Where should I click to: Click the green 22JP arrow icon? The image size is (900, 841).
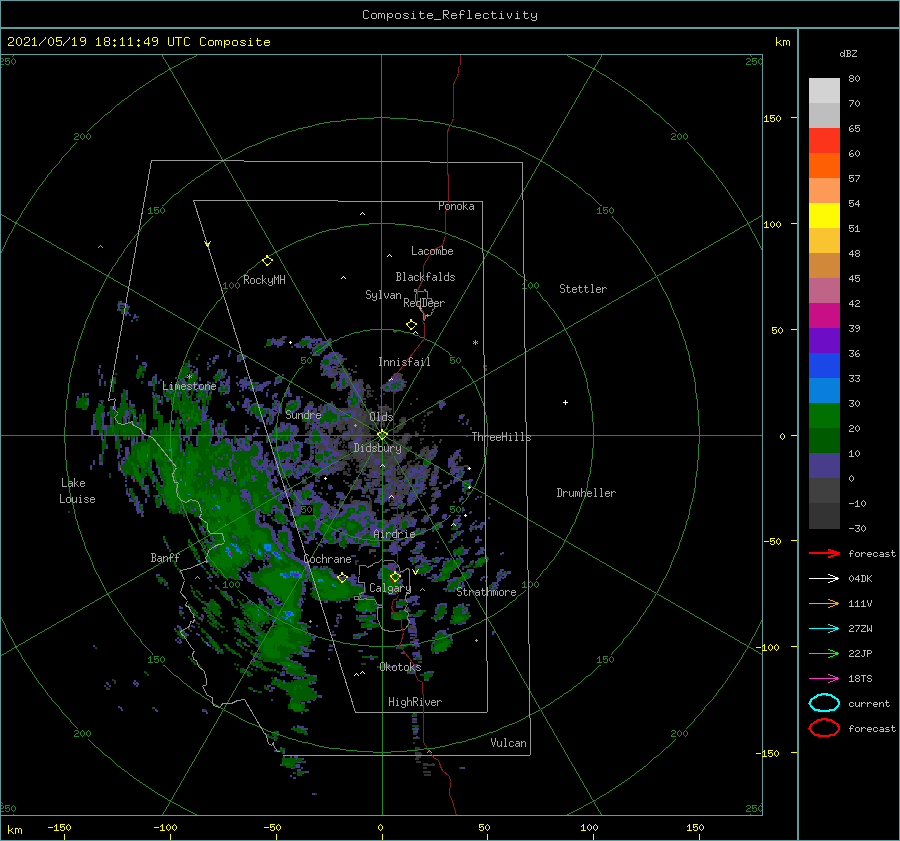pos(824,653)
